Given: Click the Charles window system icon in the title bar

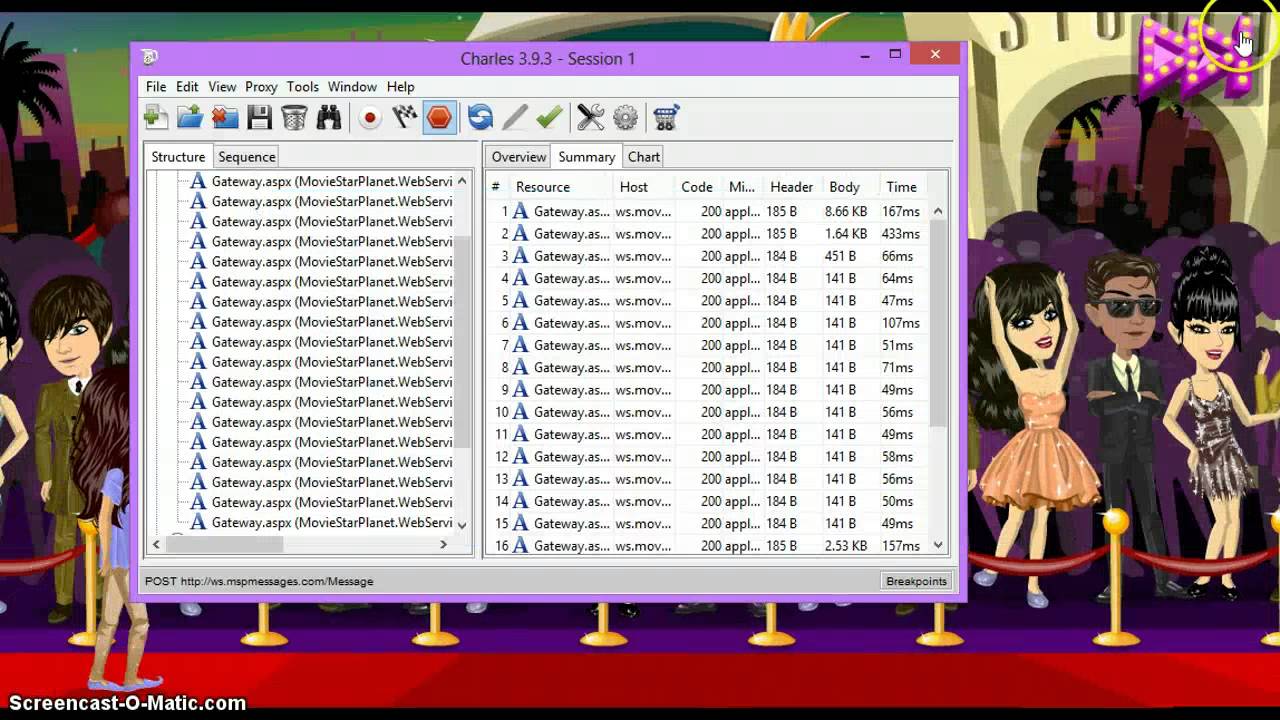Looking at the screenshot, I should [x=150, y=58].
